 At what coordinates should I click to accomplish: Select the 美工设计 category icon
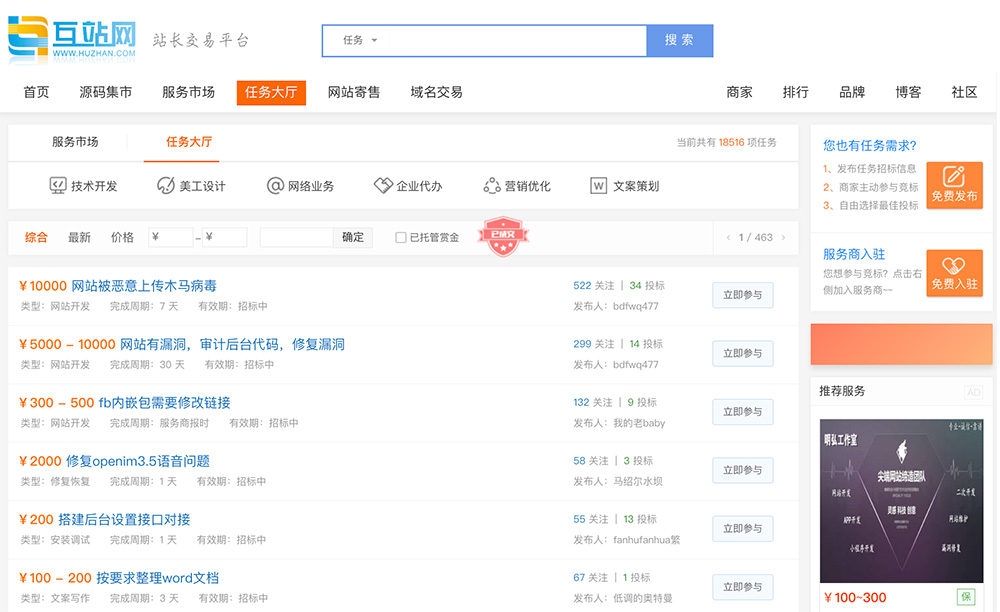(166, 186)
